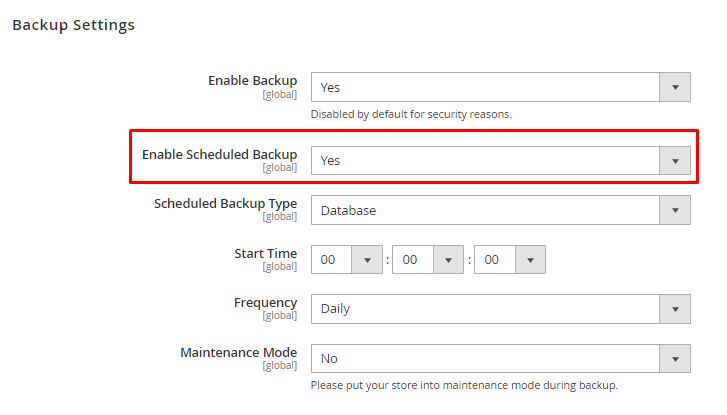
Task: Click [global] scope text under Frequency
Action: click(x=279, y=316)
